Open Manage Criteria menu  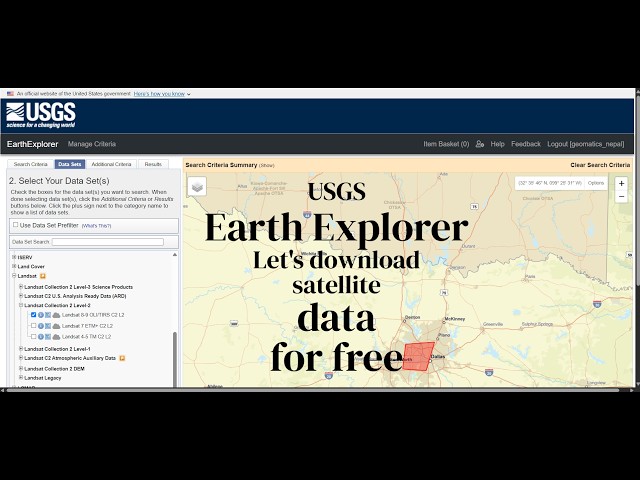[92, 144]
